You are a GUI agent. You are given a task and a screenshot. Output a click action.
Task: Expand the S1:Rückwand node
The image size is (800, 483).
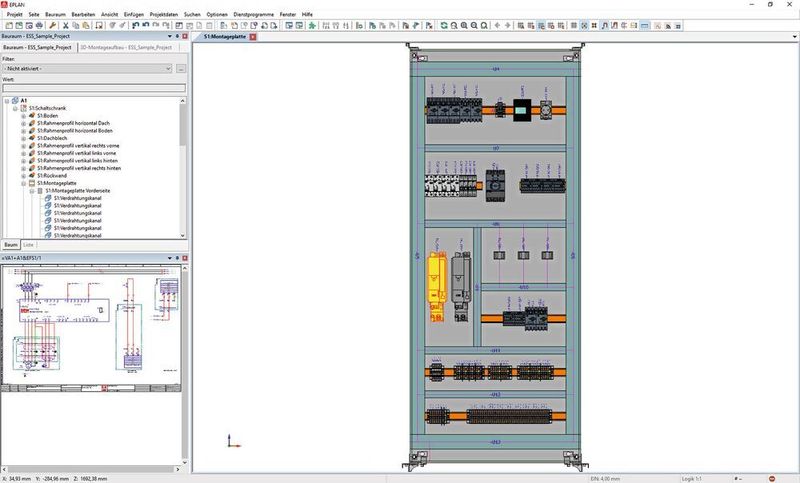point(23,175)
